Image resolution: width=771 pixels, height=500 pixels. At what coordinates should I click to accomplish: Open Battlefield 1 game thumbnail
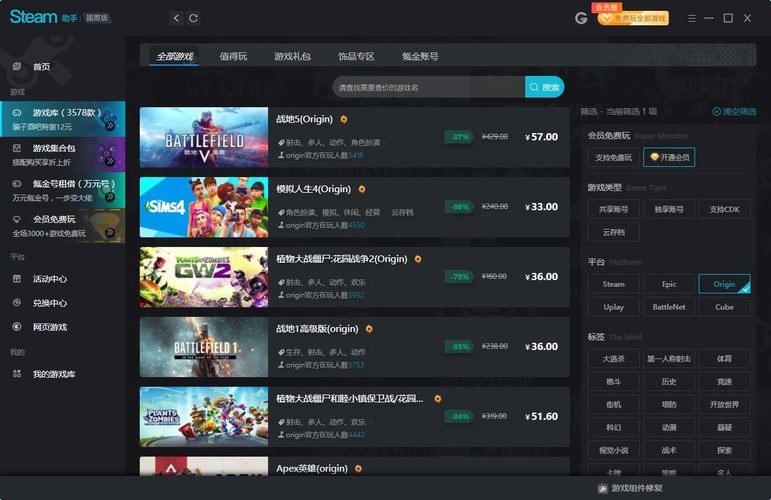pos(204,347)
